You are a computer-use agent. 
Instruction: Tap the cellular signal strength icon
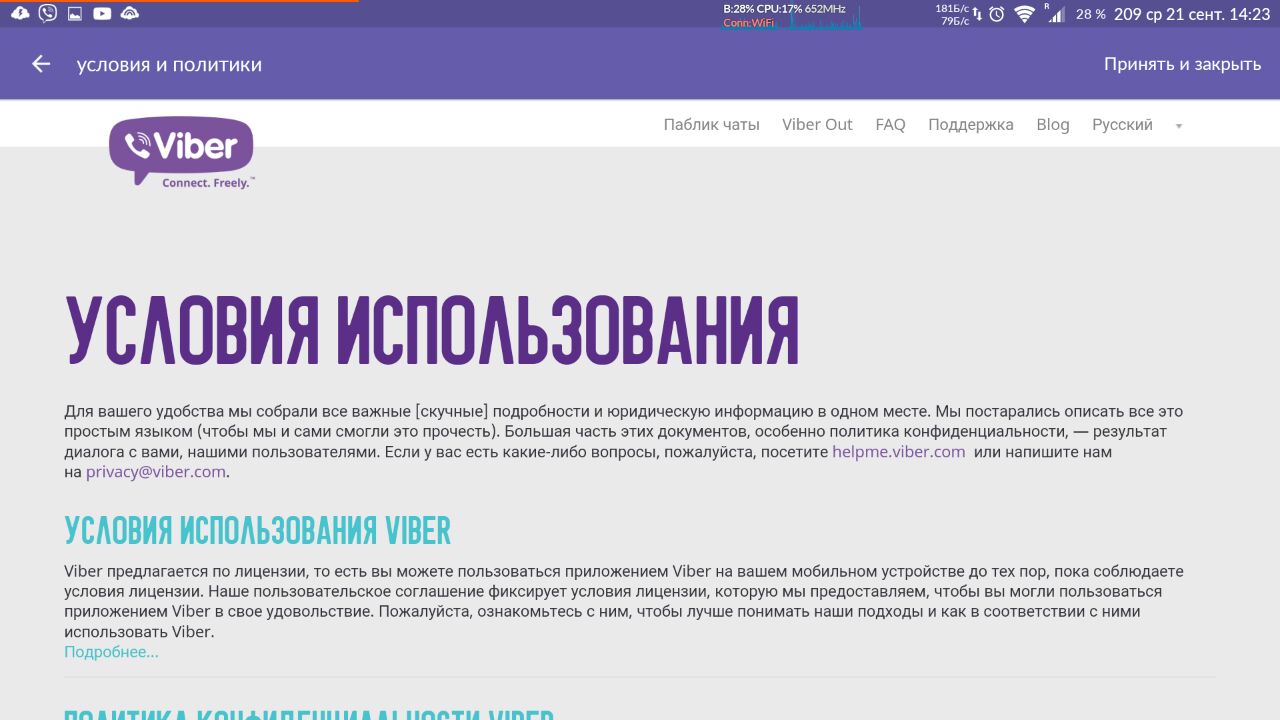tap(1056, 14)
